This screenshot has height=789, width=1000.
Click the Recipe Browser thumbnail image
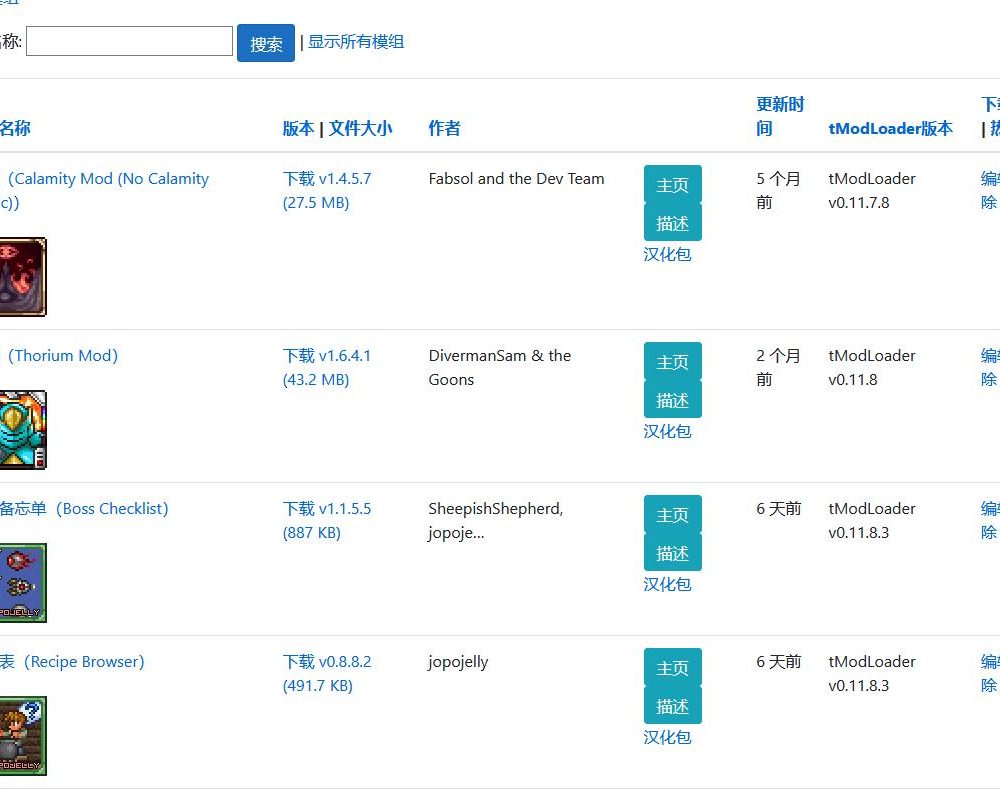tap(22, 735)
